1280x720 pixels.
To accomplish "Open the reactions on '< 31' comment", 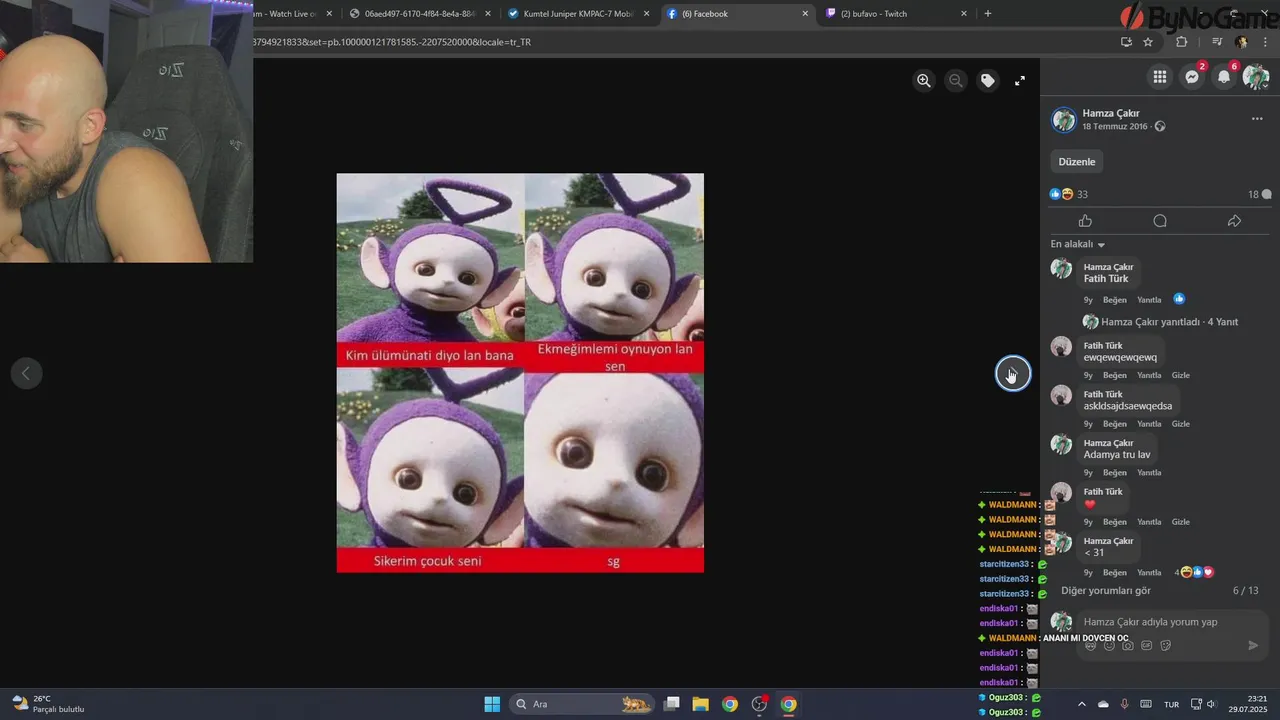I will click(x=1196, y=573).
